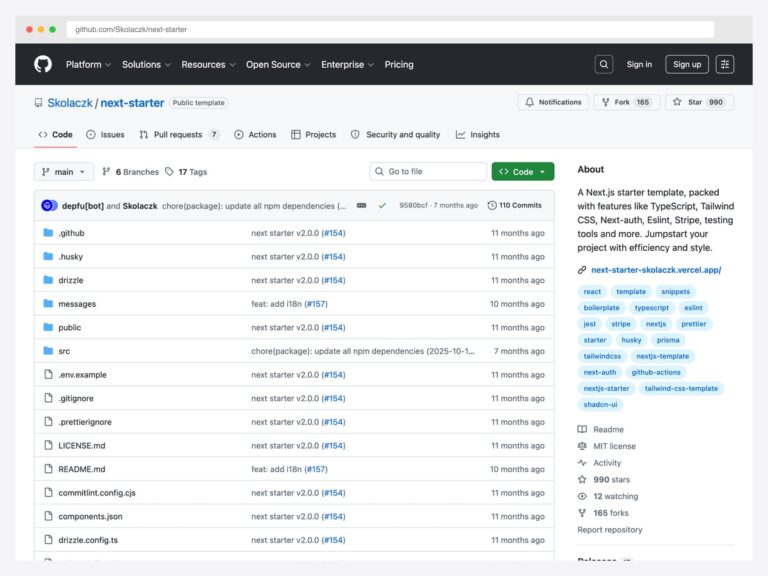Click the Go to file search field
The width and height of the screenshot is (768, 576).
coord(428,171)
